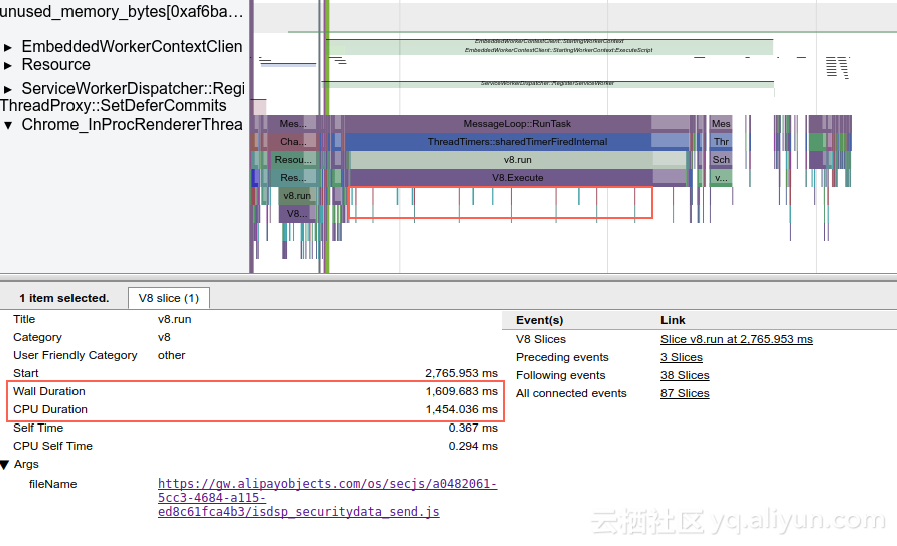Open the 87 Slices connected events link
The width and height of the screenshot is (897, 546).
684,393
